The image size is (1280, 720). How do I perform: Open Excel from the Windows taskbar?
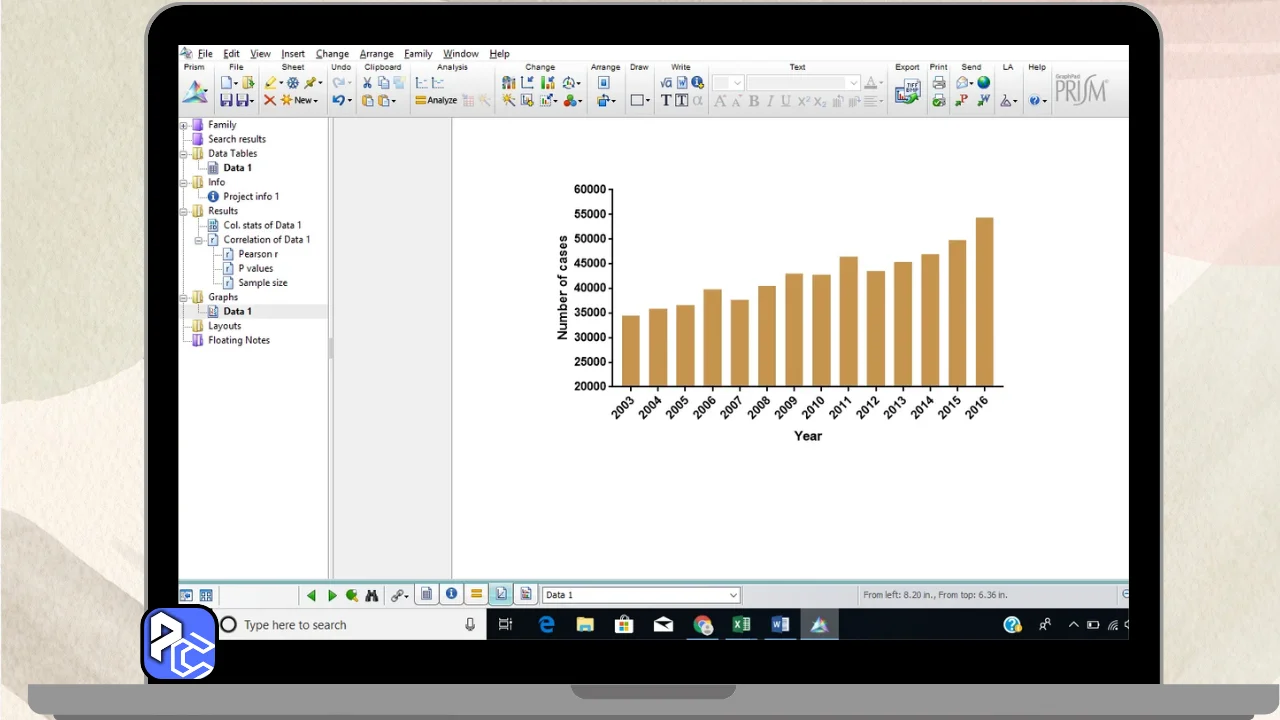click(x=741, y=625)
